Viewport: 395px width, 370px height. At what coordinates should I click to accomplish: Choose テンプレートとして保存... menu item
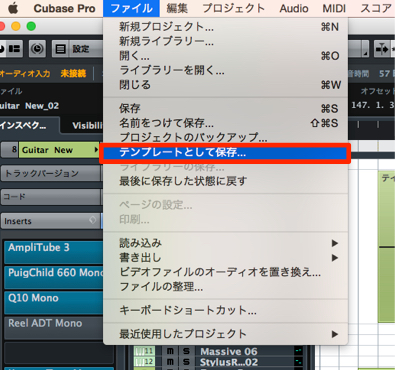coord(226,152)
